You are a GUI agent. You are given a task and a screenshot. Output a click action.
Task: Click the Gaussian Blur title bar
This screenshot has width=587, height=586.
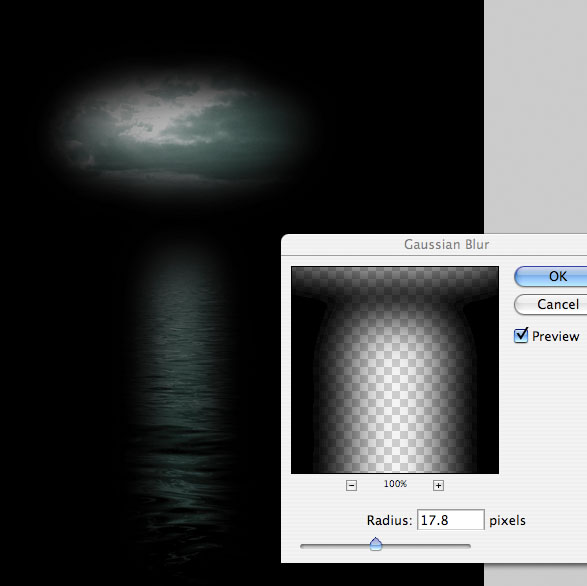(x=434, y=245)
